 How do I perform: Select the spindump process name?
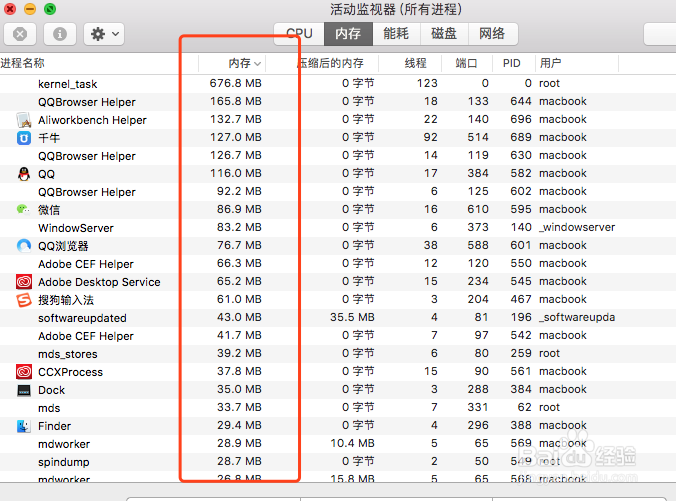click(63, 462)
